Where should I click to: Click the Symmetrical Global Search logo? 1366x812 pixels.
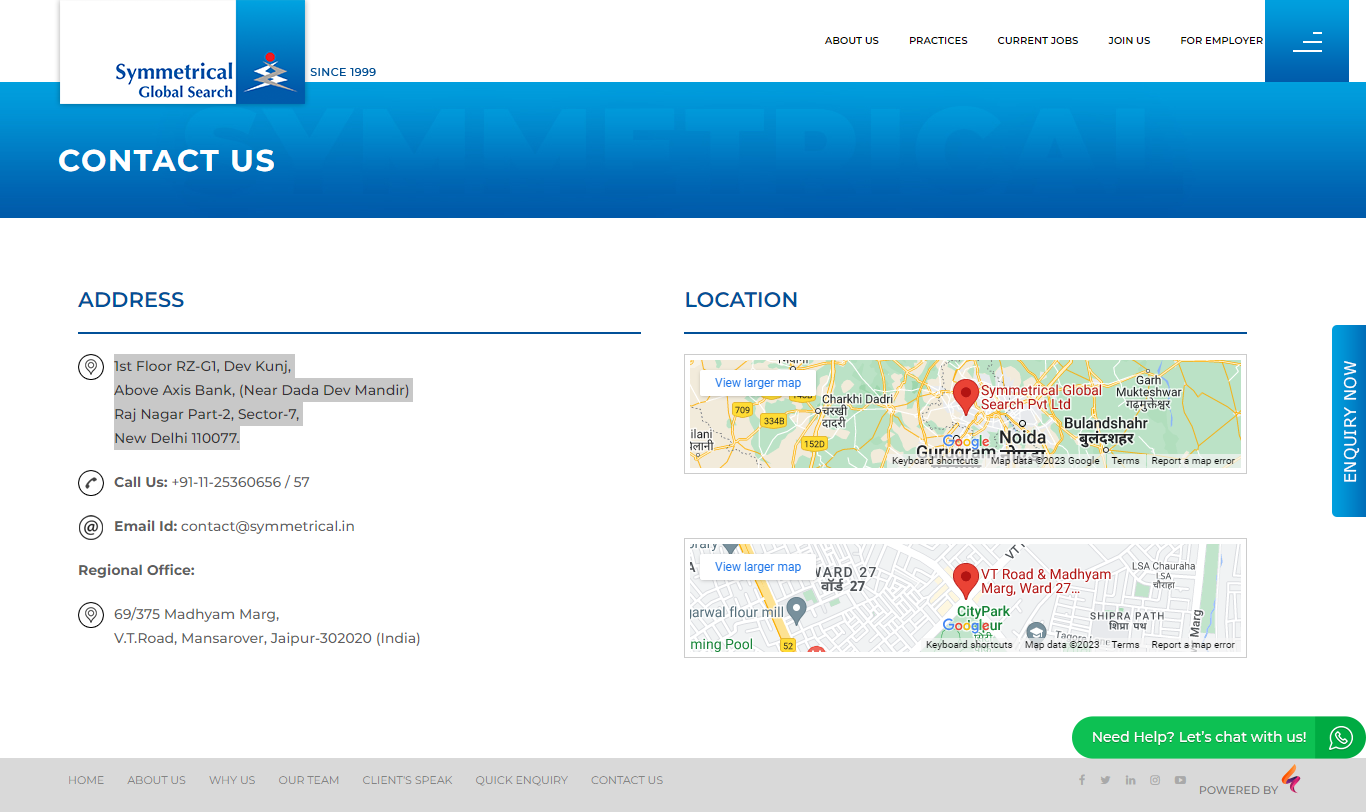[182, 52]
